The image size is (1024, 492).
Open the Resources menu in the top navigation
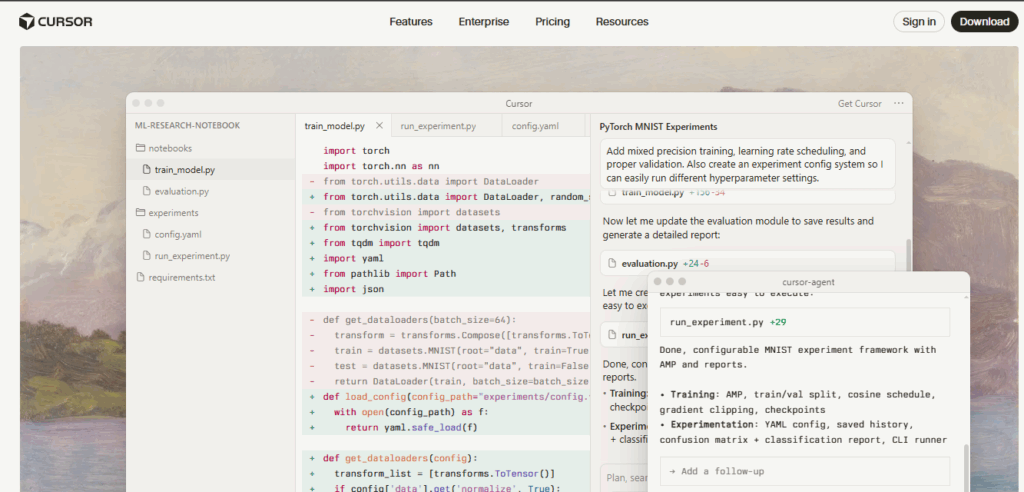[x=621, y=22]
